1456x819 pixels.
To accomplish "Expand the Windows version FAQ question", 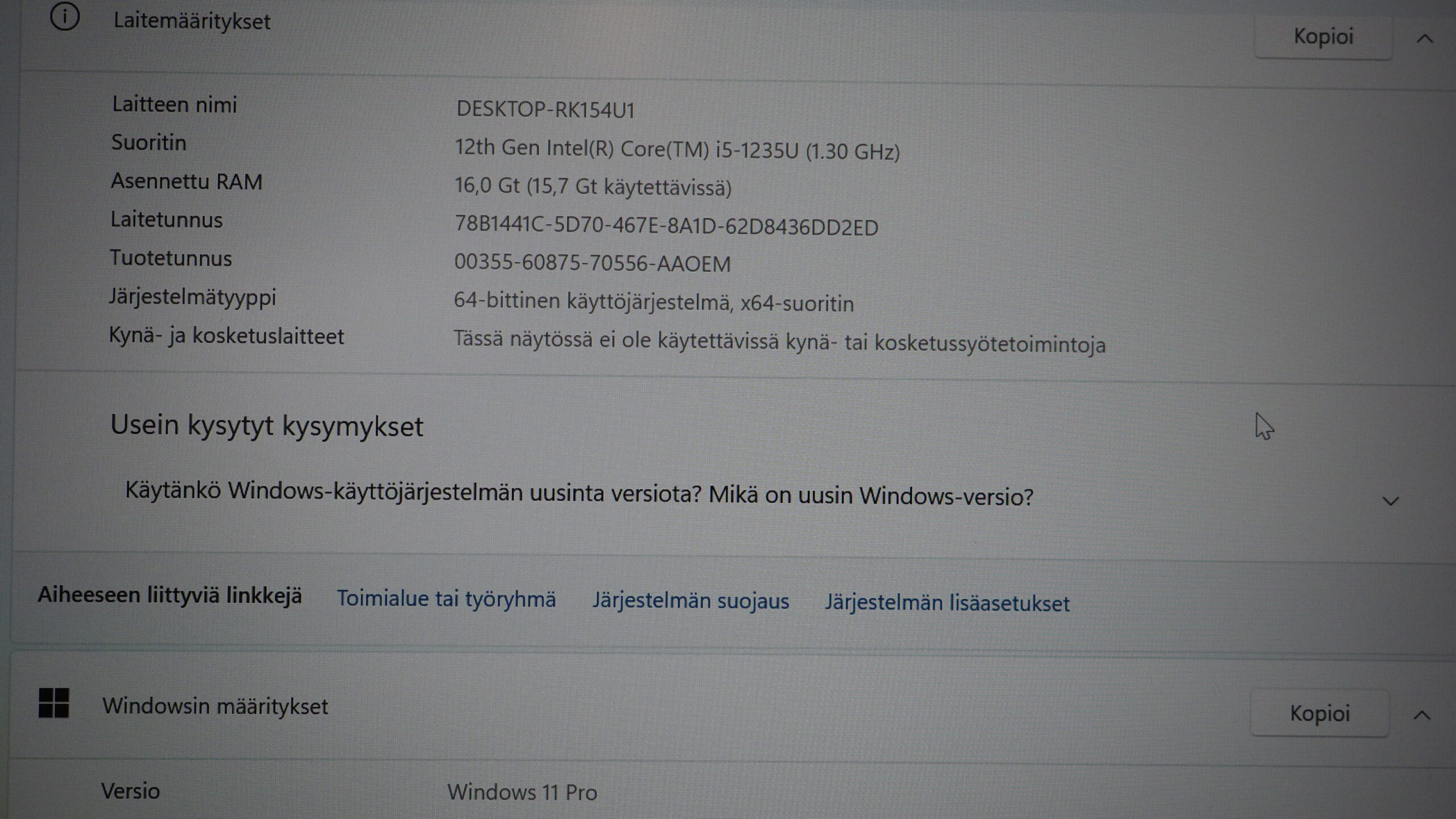I will (1390, 501).
